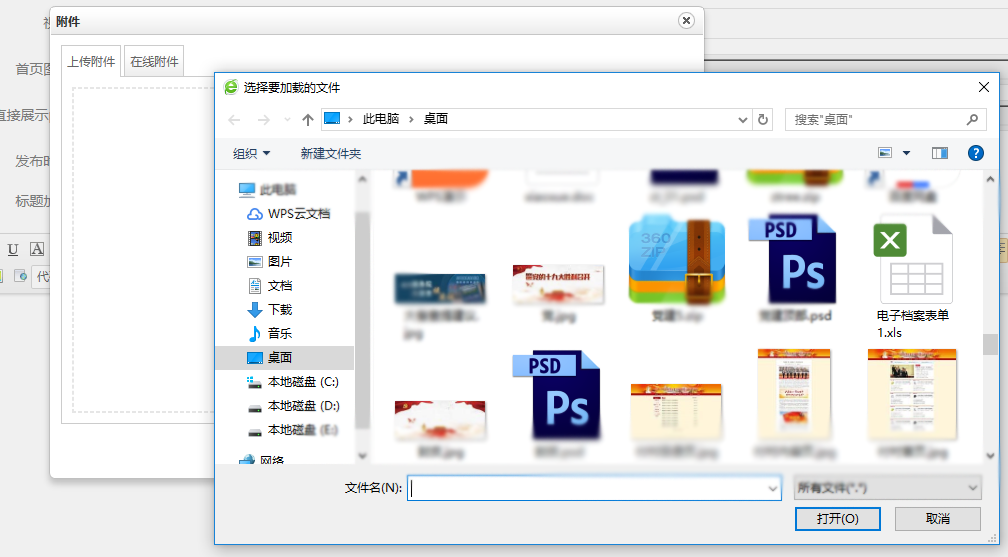
Task: Expand the address bar history dropdown
Action: pyautogui.click(x=742, y=119)
